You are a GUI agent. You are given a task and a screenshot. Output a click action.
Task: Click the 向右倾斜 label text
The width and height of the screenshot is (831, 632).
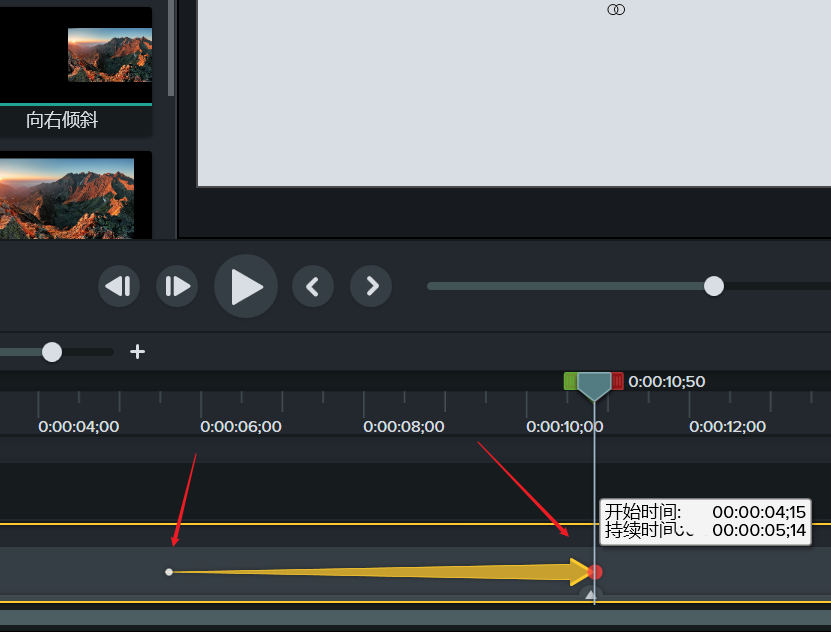[62, 120]
